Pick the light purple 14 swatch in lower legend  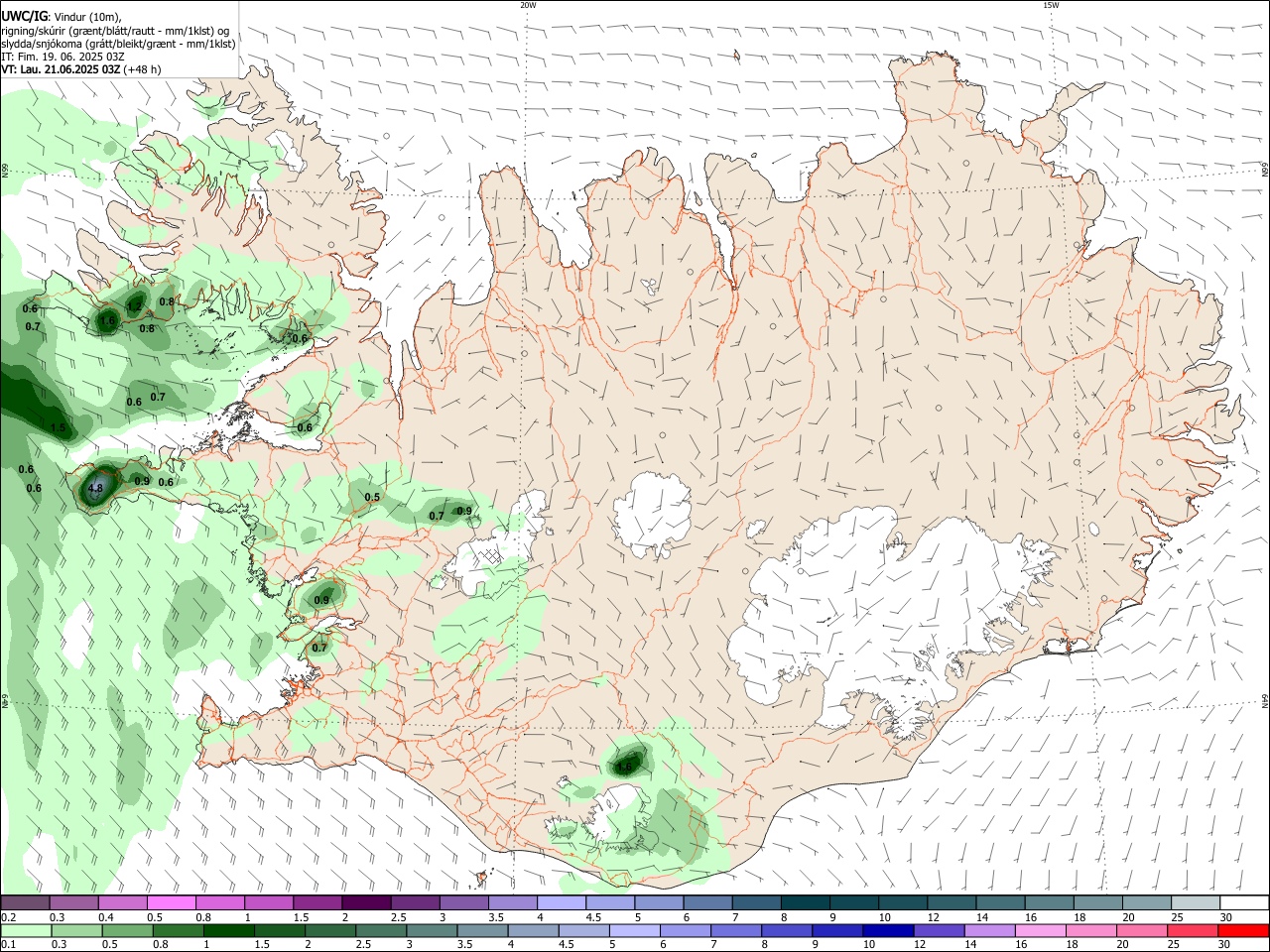click(x=988, y=931)
